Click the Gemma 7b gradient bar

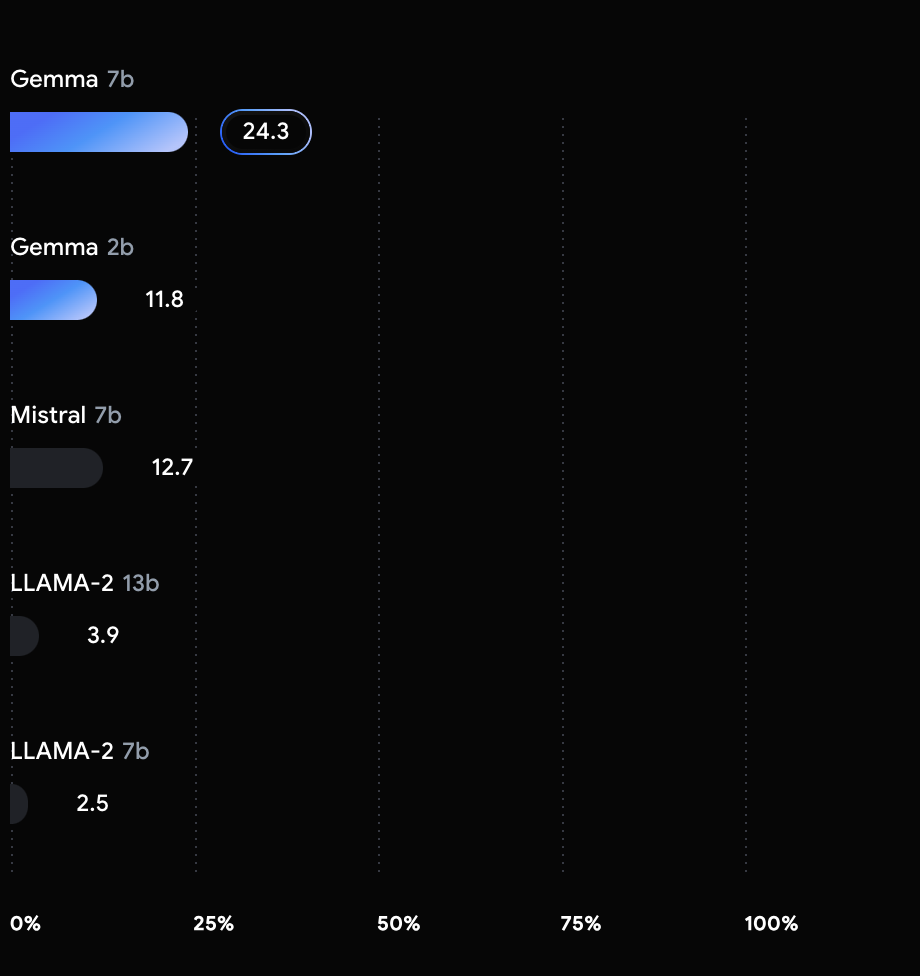tap(99, 132)
